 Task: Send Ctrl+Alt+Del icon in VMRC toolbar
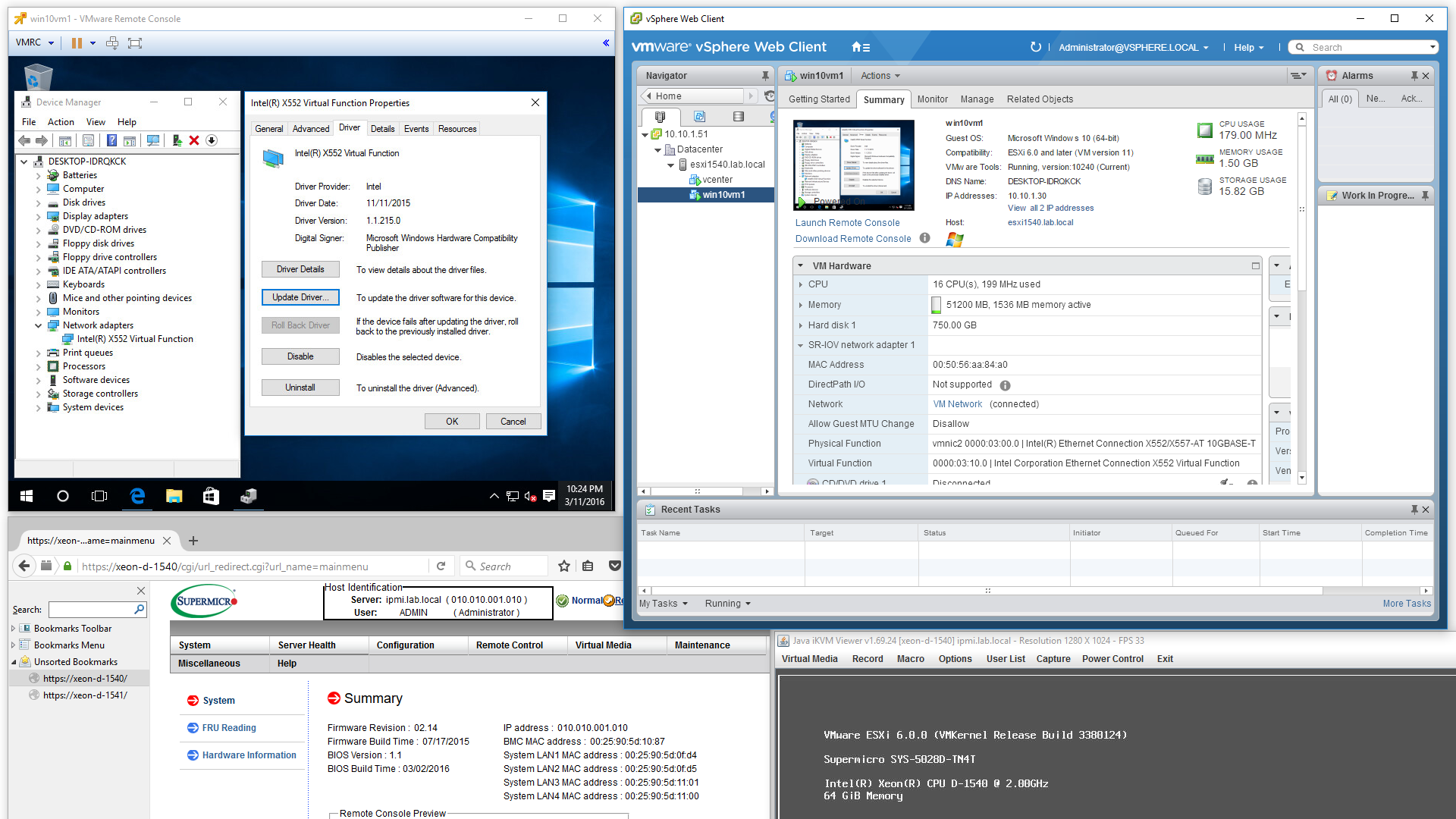(112, 43)
